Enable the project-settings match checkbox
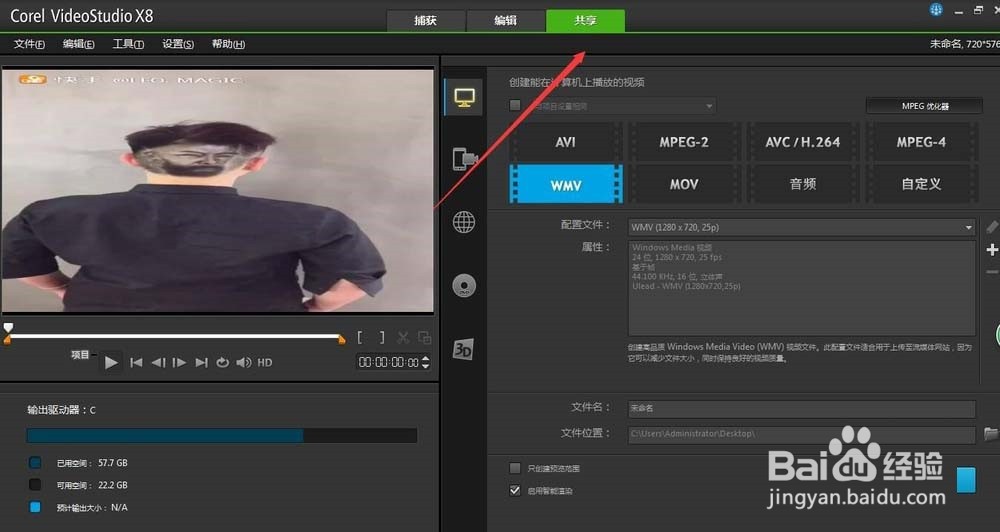The height and width of the screenshot is (532, 1000). (515, 105)
